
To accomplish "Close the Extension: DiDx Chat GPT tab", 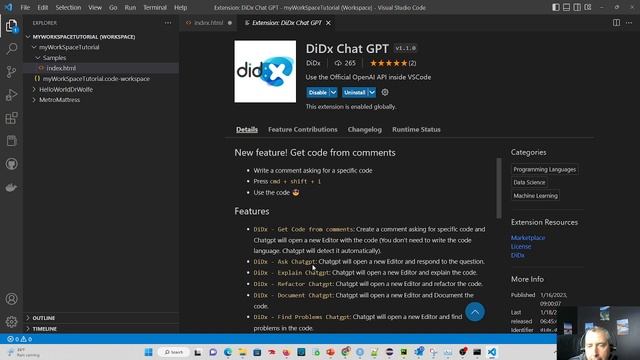I will pos(328,23).
